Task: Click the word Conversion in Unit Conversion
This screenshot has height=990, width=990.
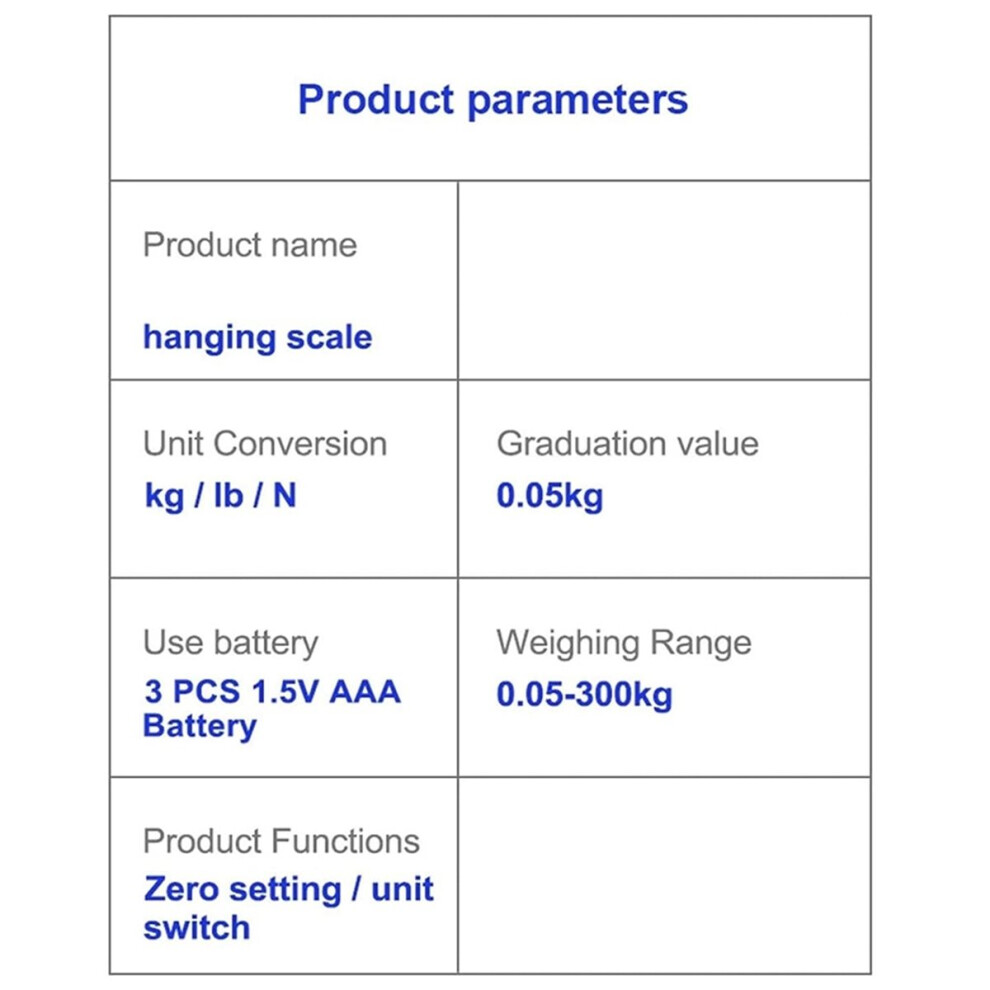Action: pyautogui.click(x=300, y=443)
